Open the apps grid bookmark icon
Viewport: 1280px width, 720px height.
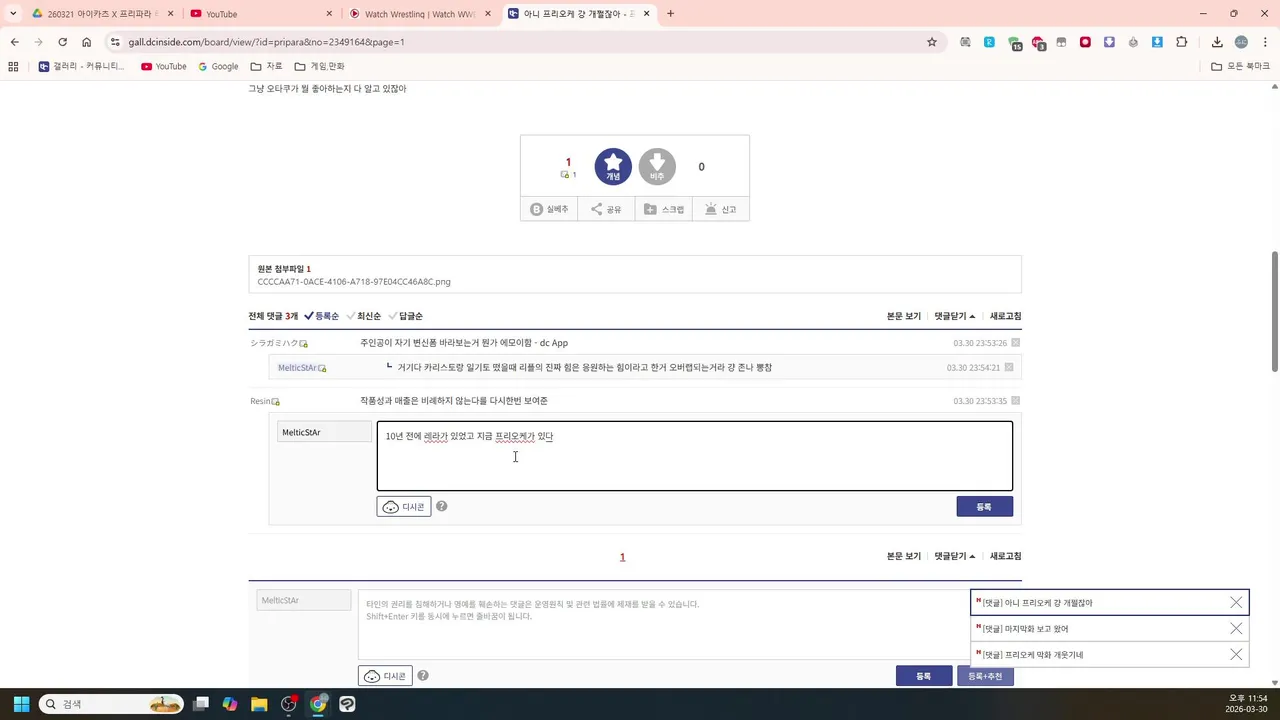(13, 66)
